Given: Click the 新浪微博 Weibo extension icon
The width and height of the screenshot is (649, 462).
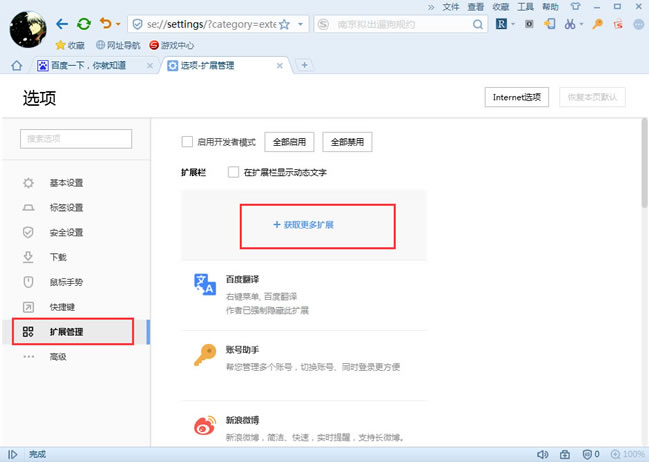Looking at the screenshot, I should (x=205, y=427).
